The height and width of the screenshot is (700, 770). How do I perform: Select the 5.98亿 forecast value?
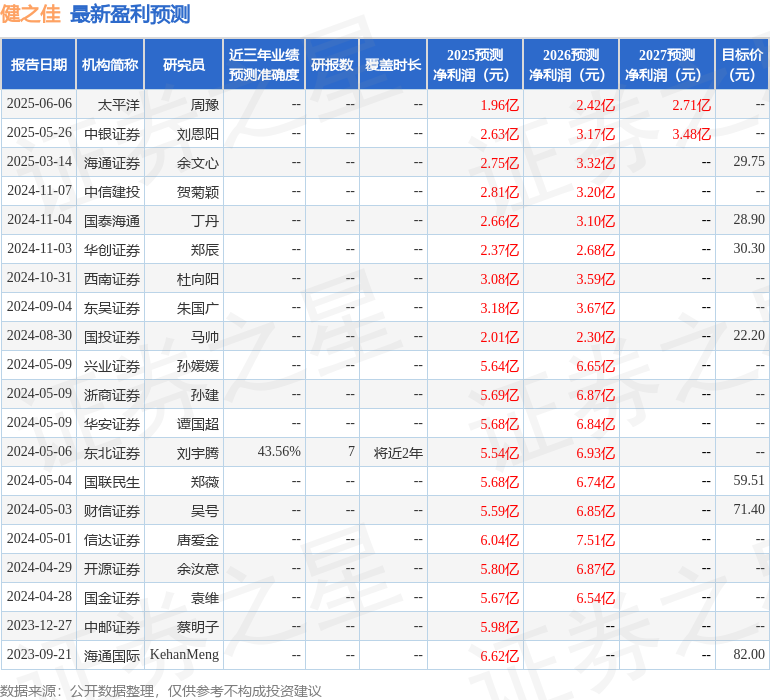point(499,626)
